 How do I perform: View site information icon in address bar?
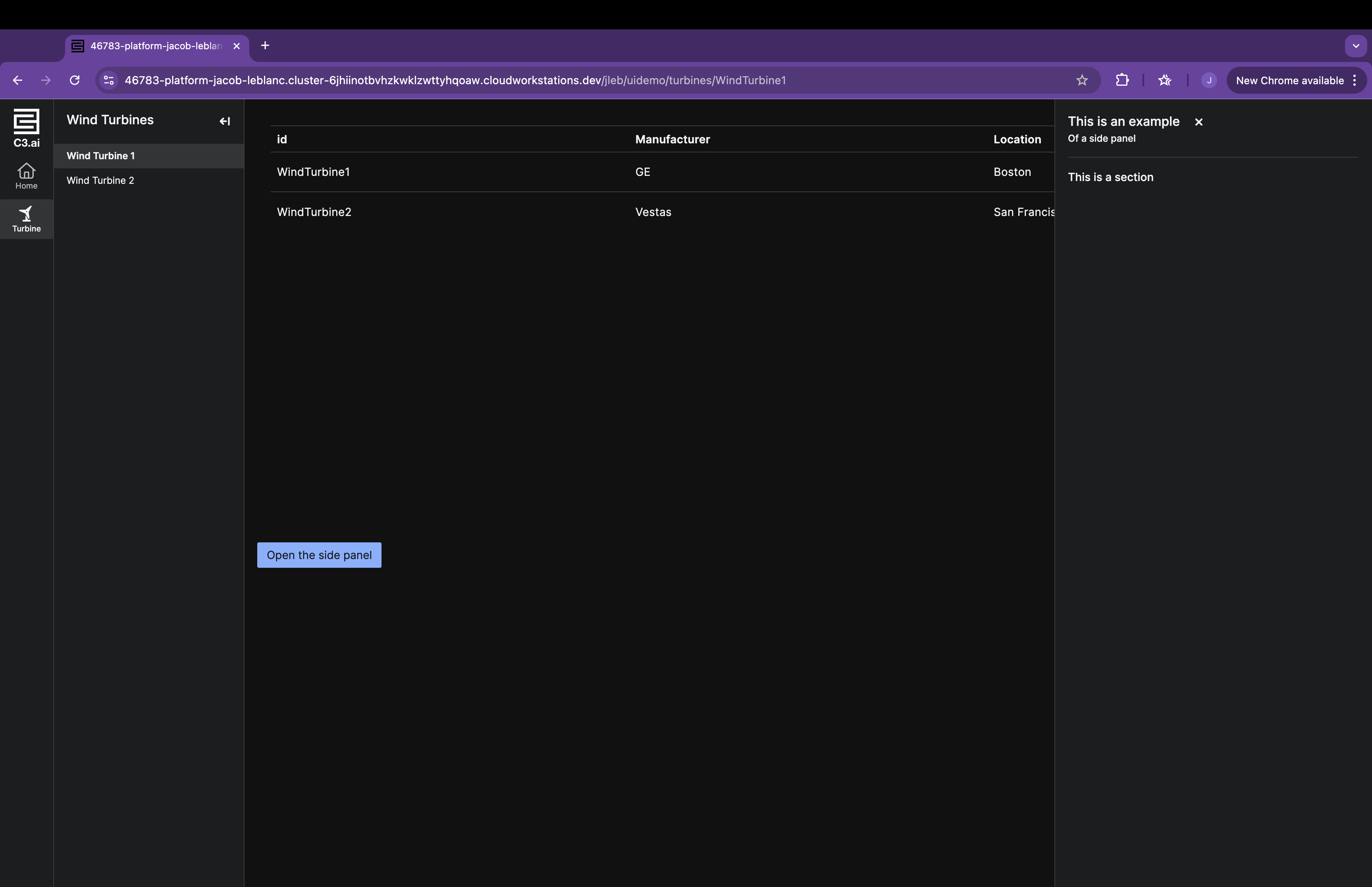click(x=109, y=80)
